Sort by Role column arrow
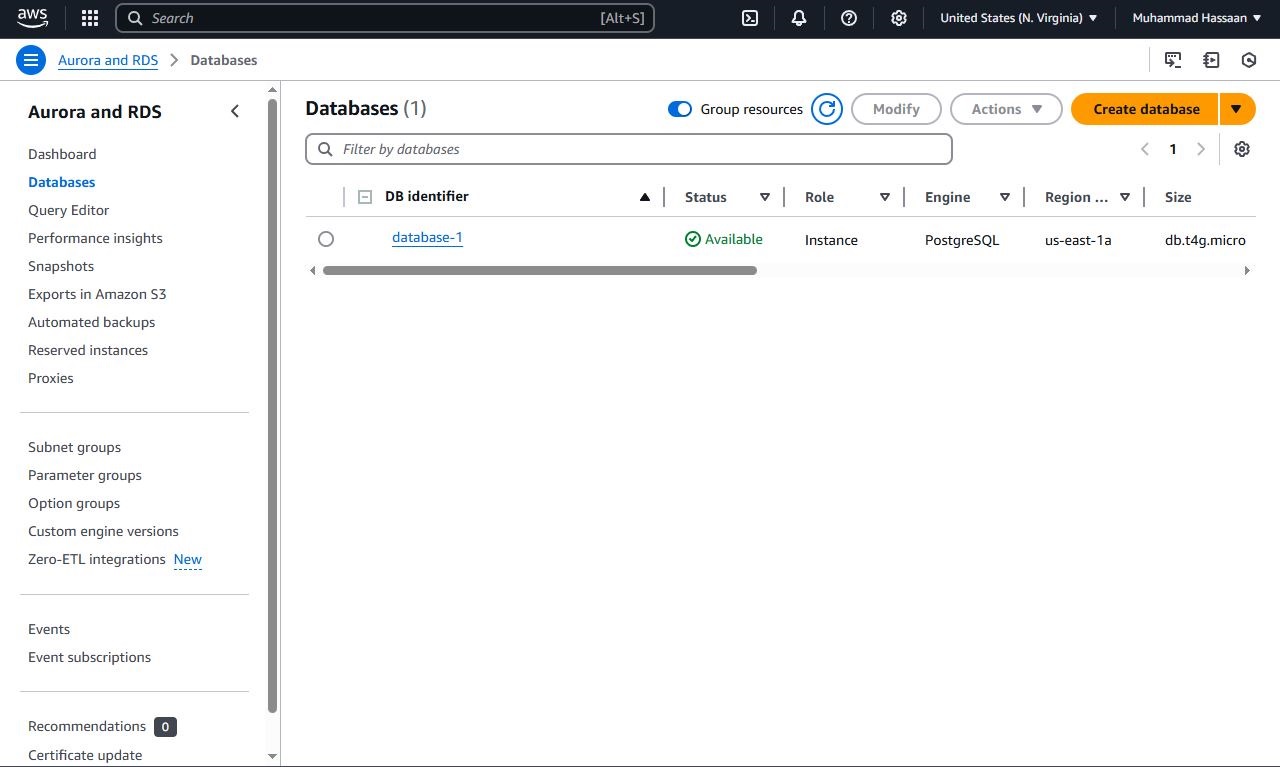 pyautogui.click(x=885, y=197)
